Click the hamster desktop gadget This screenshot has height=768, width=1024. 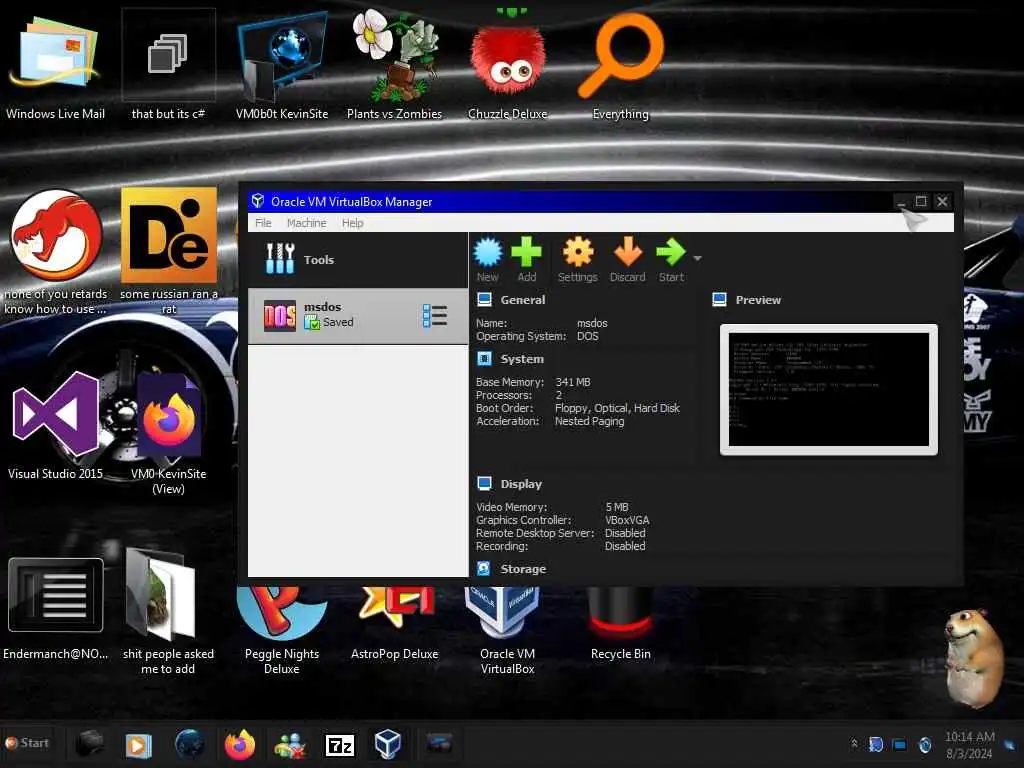tap(974, 658)
